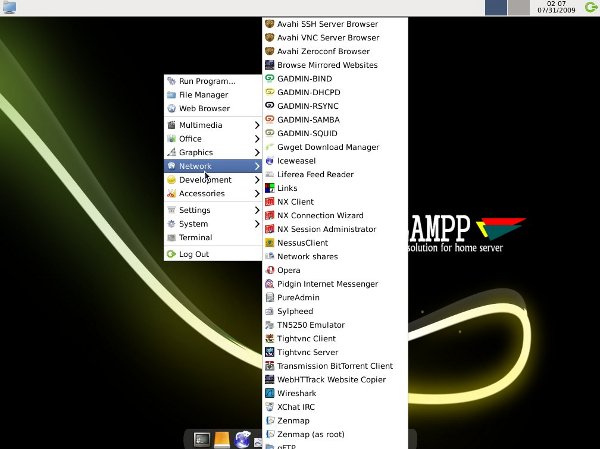Screen dimensions: 600x449
Task: Expand the Multimedia submenu arrow
Action: tap(257, 125)
